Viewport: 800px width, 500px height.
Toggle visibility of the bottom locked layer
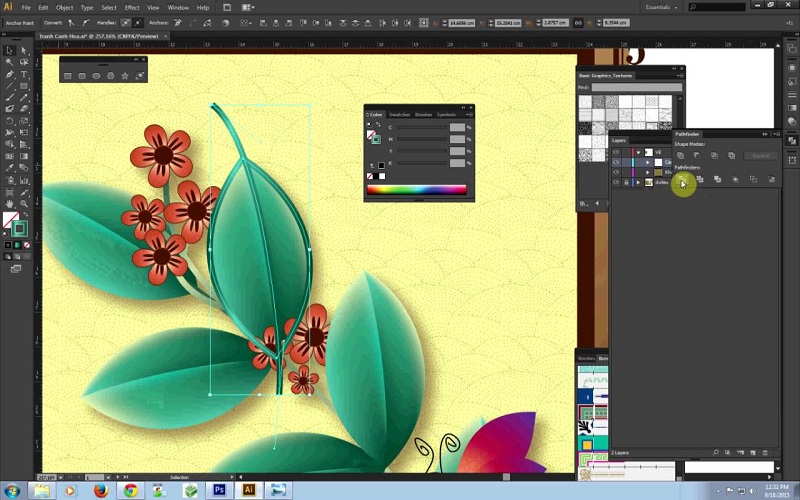616,183
